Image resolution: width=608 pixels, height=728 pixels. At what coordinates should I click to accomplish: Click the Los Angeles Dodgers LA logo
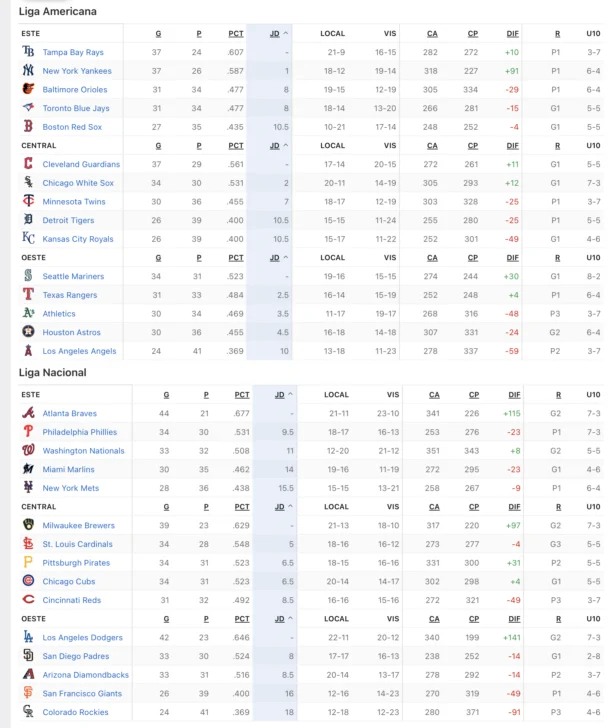28,637
